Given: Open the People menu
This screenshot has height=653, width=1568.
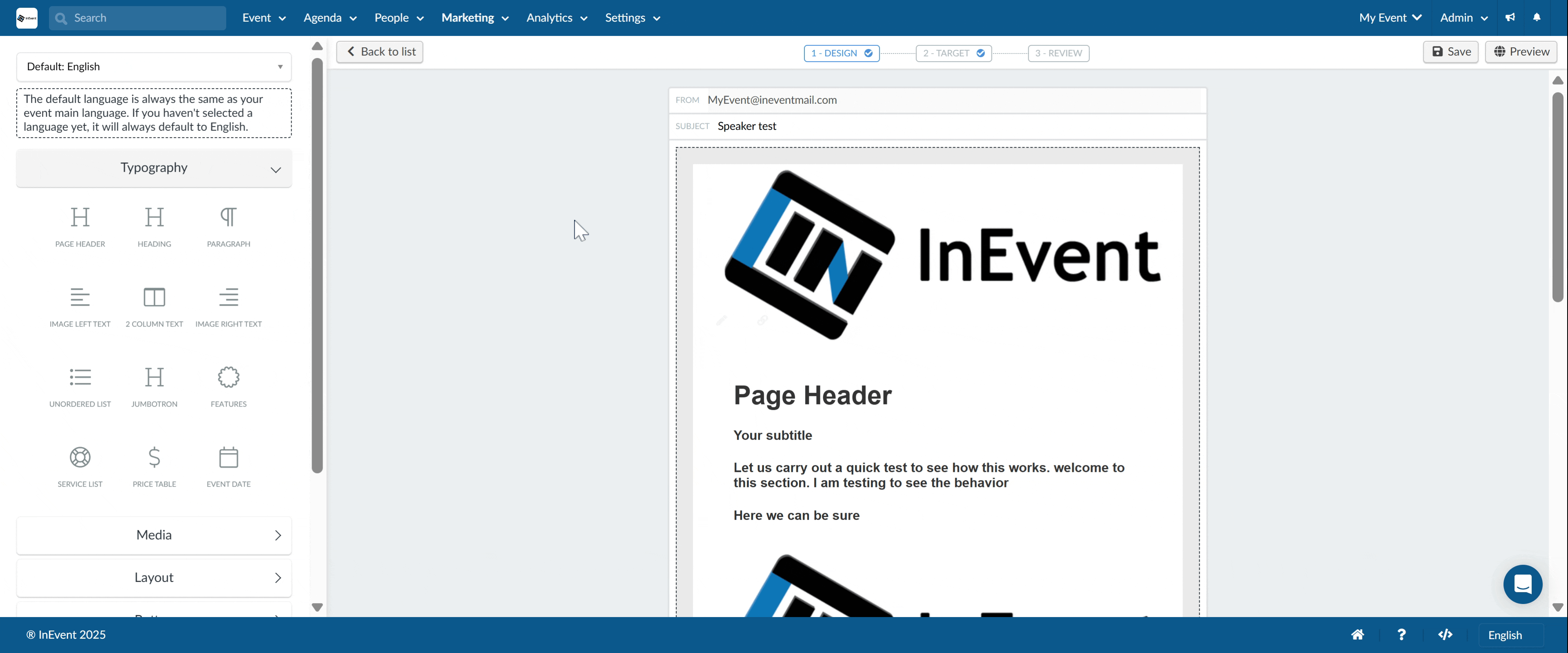Looking at the screenshot, I should (x=399, y=18).
